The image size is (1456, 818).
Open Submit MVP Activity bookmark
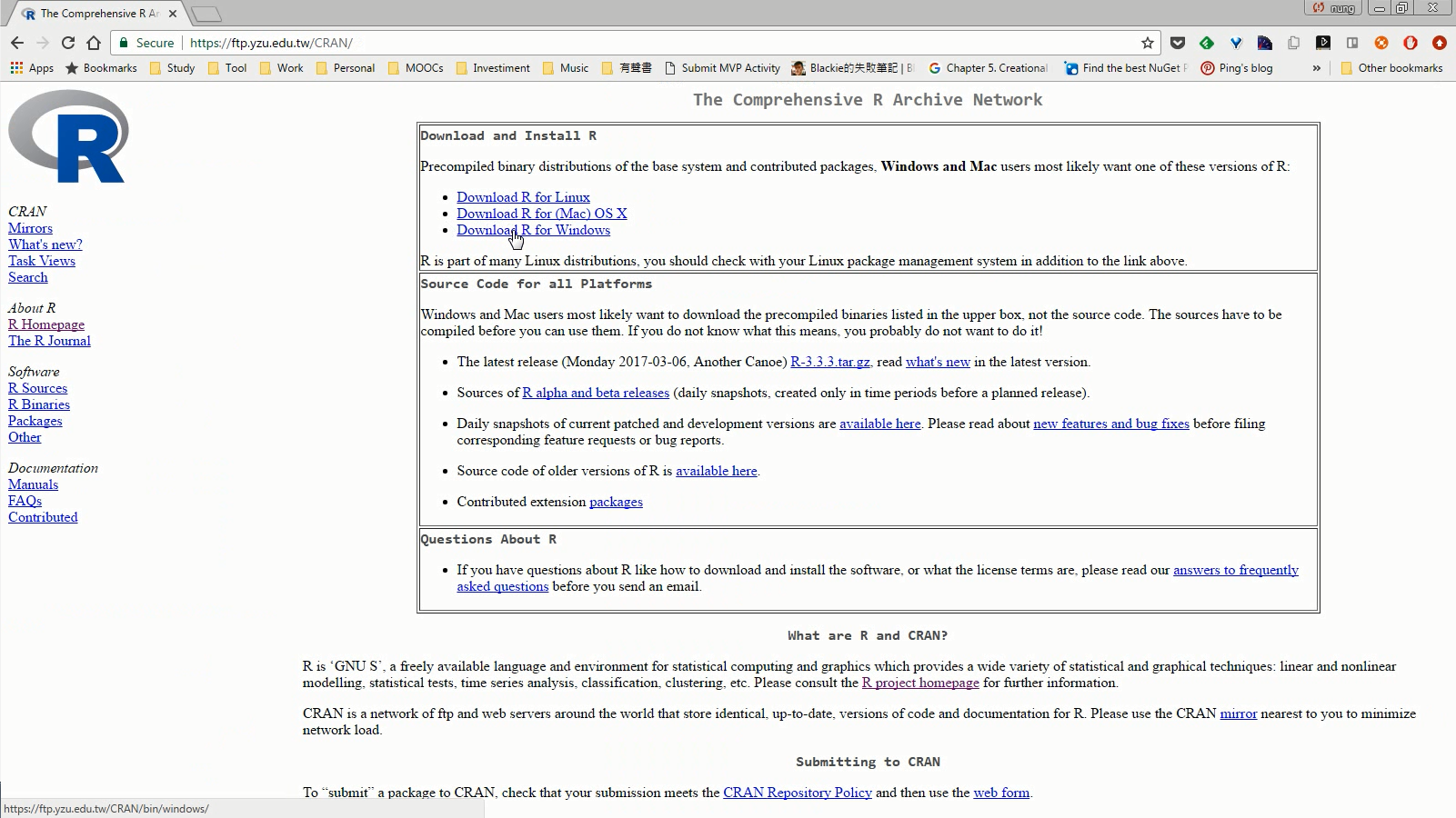pyautogui.click(x=722, y=68)
